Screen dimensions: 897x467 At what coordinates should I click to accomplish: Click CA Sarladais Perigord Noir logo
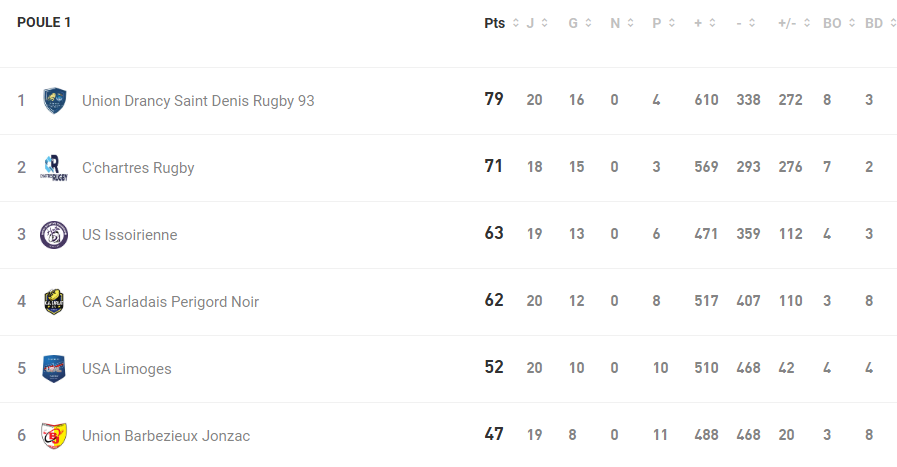[x=54, y=301]
